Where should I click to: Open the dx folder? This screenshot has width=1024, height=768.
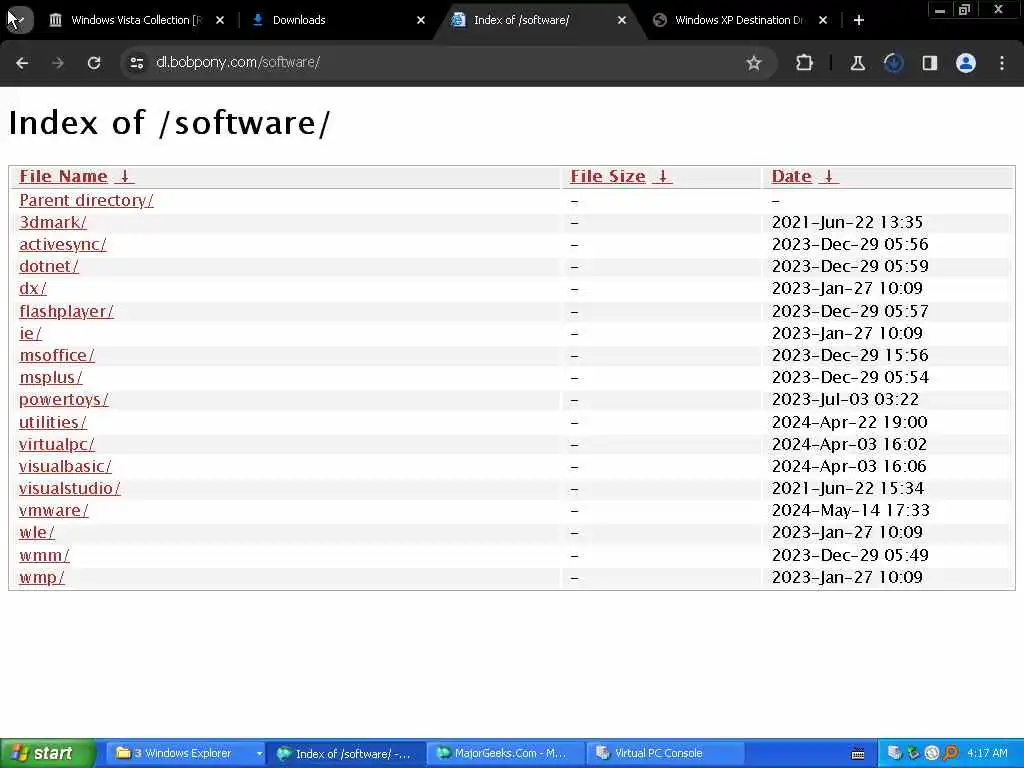click(33, 289)
